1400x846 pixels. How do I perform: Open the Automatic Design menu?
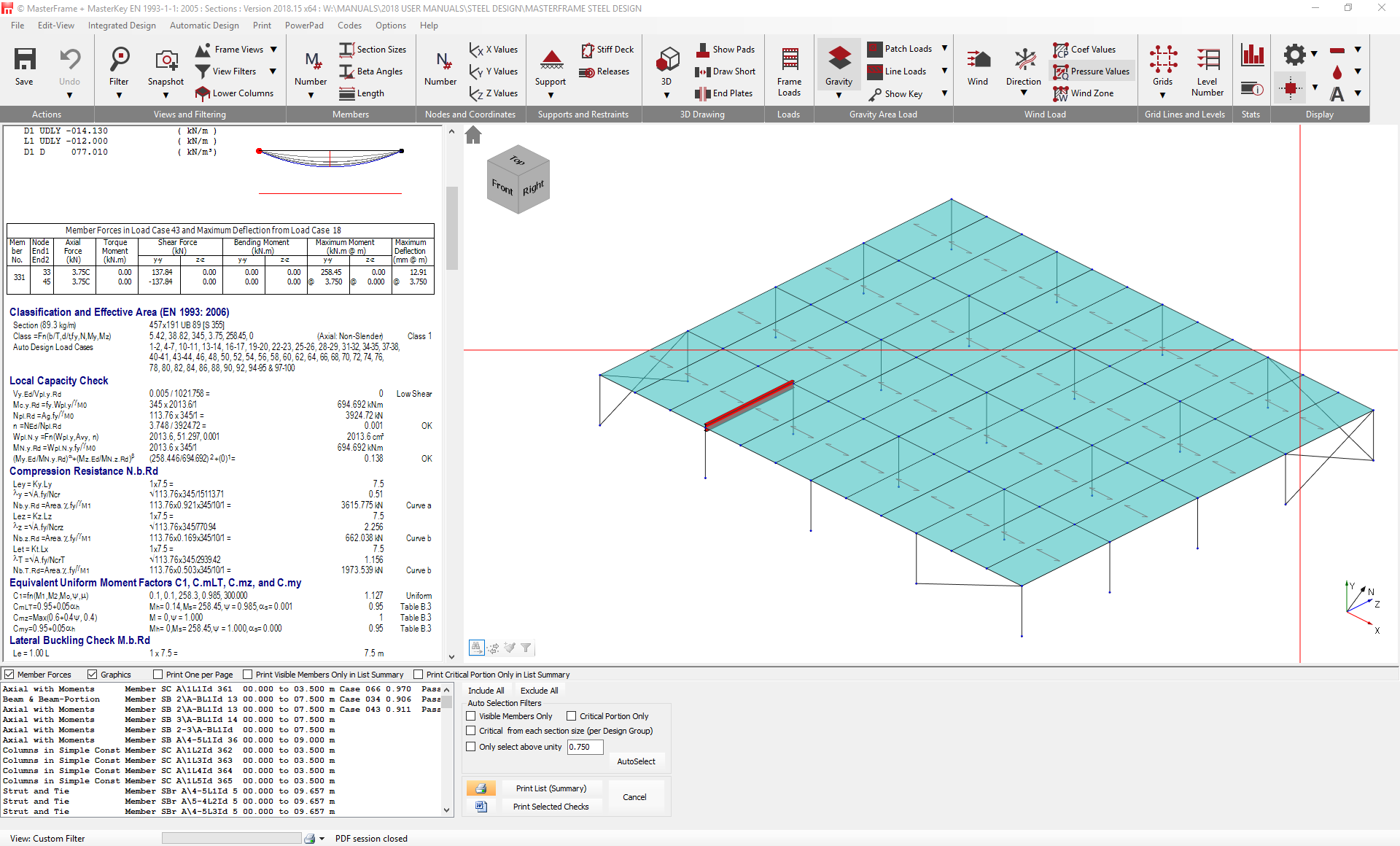point(204,26)
